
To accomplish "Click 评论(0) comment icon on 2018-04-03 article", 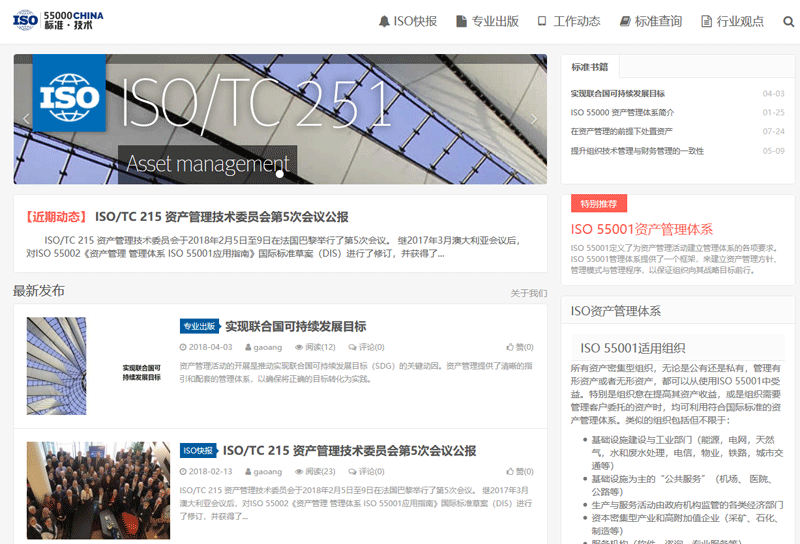I will click(366, 347).
